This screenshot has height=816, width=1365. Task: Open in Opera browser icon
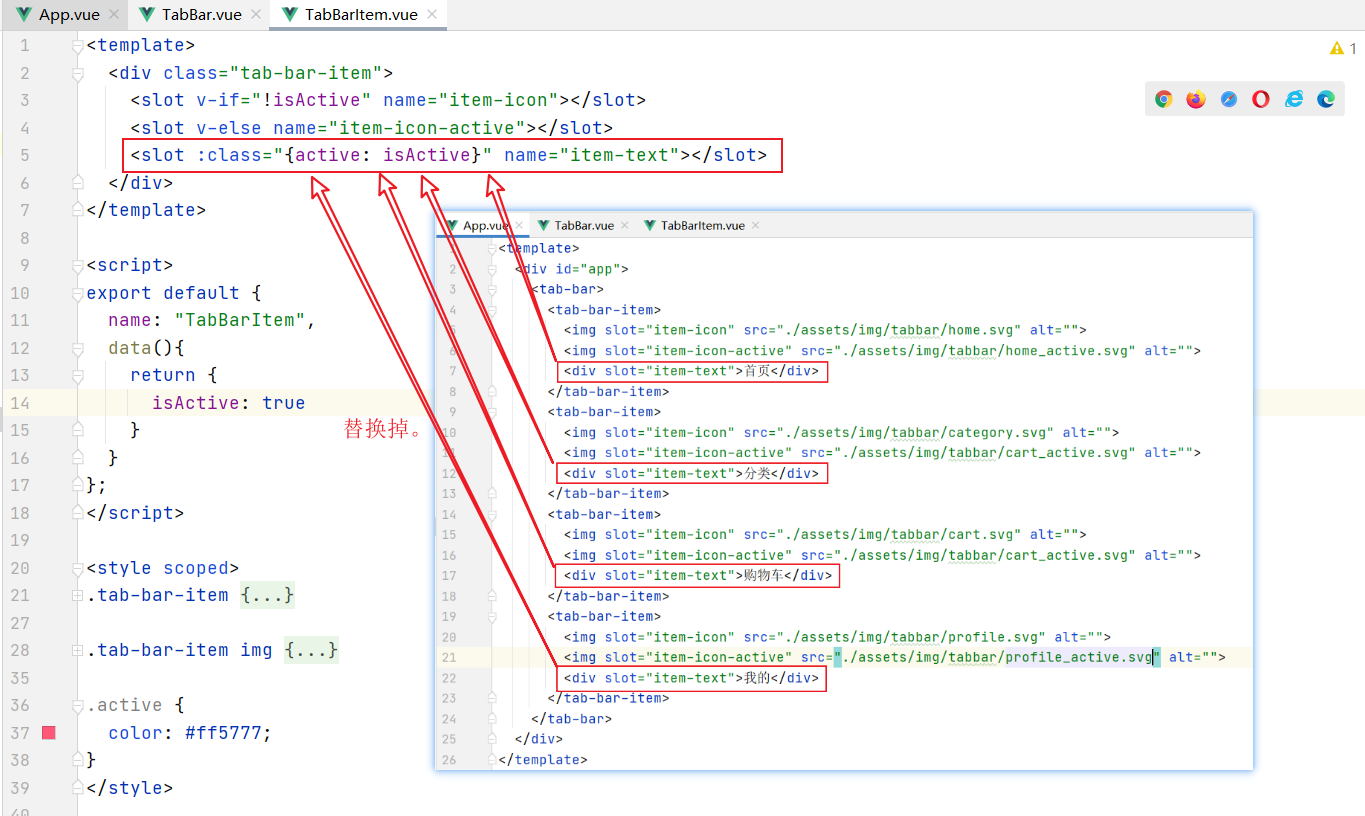coord(1261,99)
